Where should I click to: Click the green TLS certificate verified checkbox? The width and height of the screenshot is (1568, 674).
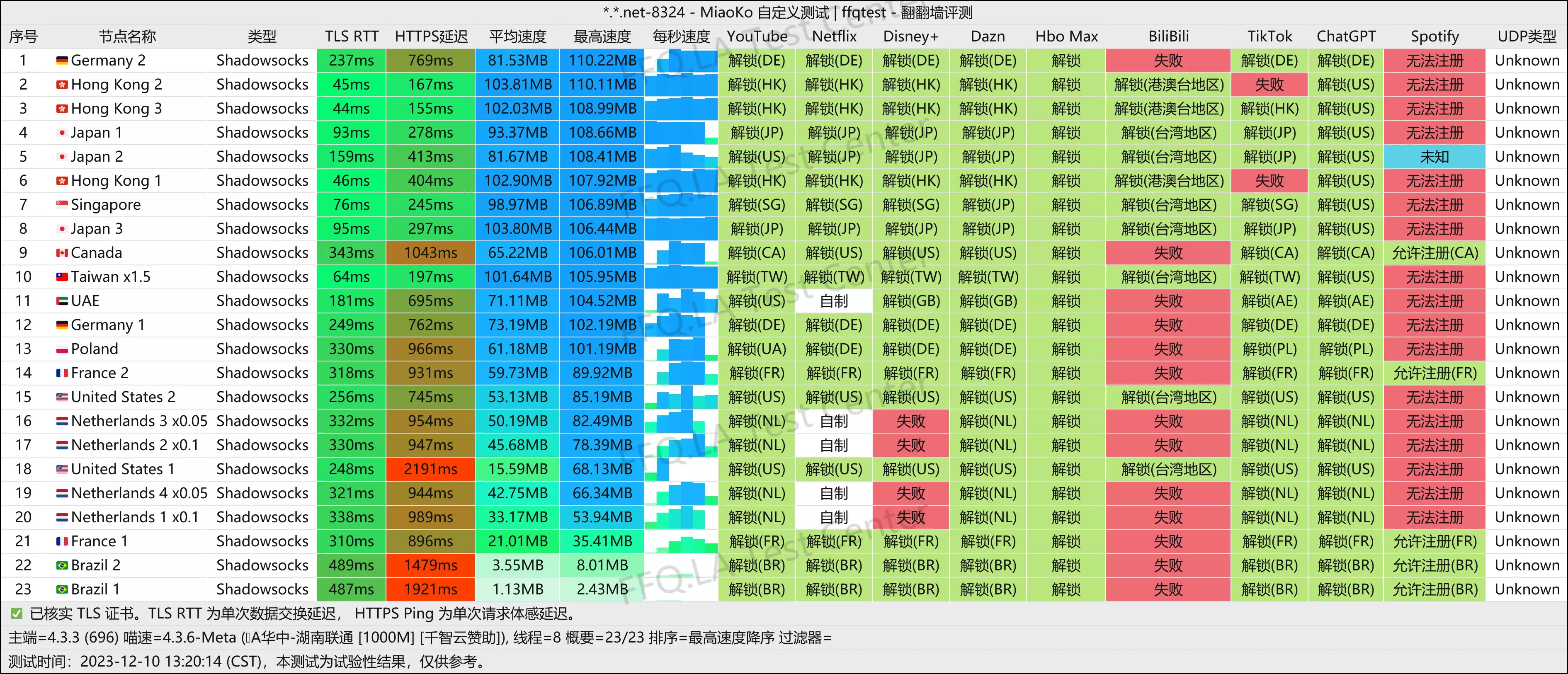(17, 614)
